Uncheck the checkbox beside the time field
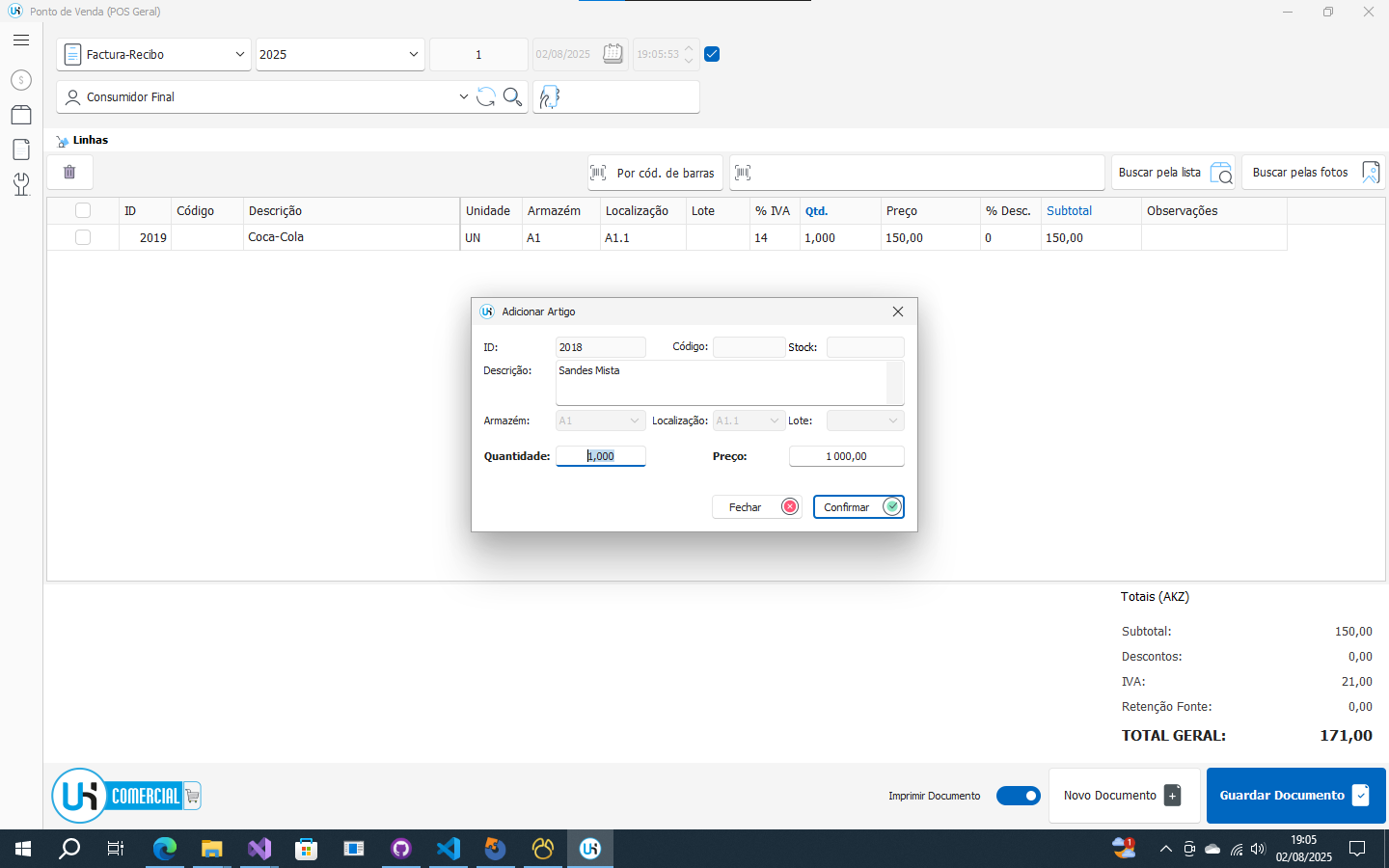The image size is (1389, 868). (x=712, y=54)
